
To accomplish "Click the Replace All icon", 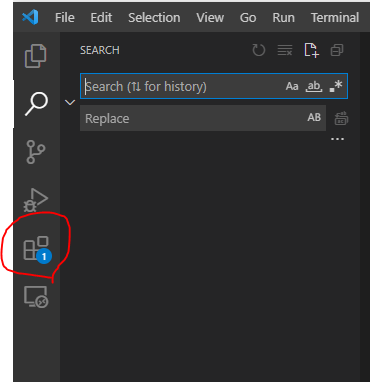I will pos(341,118).
